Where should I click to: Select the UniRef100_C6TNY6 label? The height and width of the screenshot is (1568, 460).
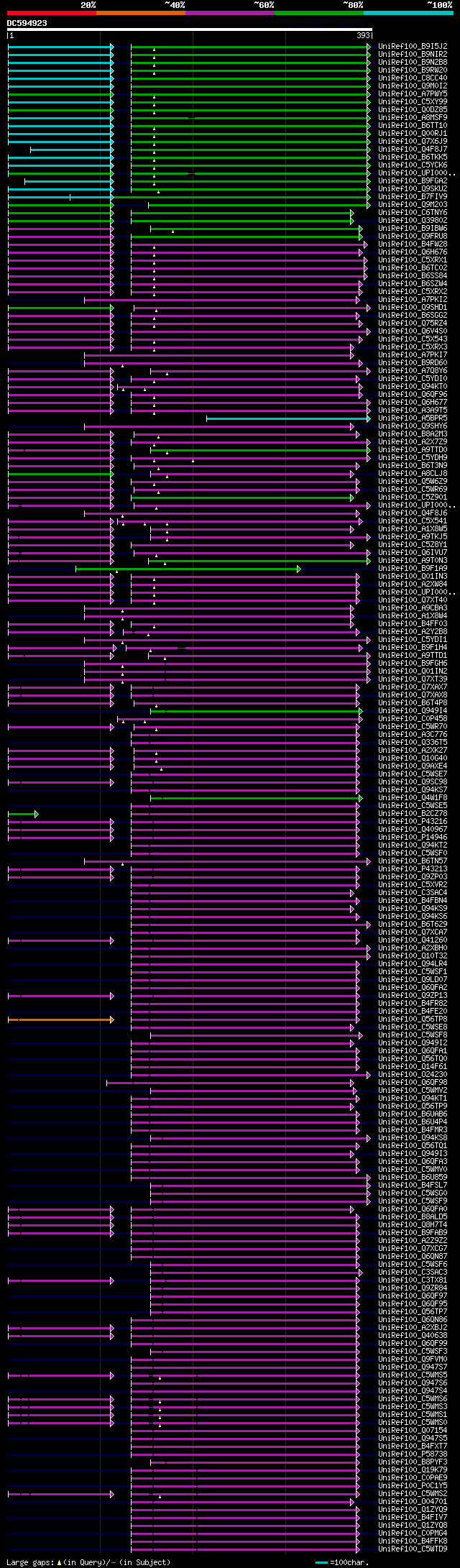click(413, 212)
